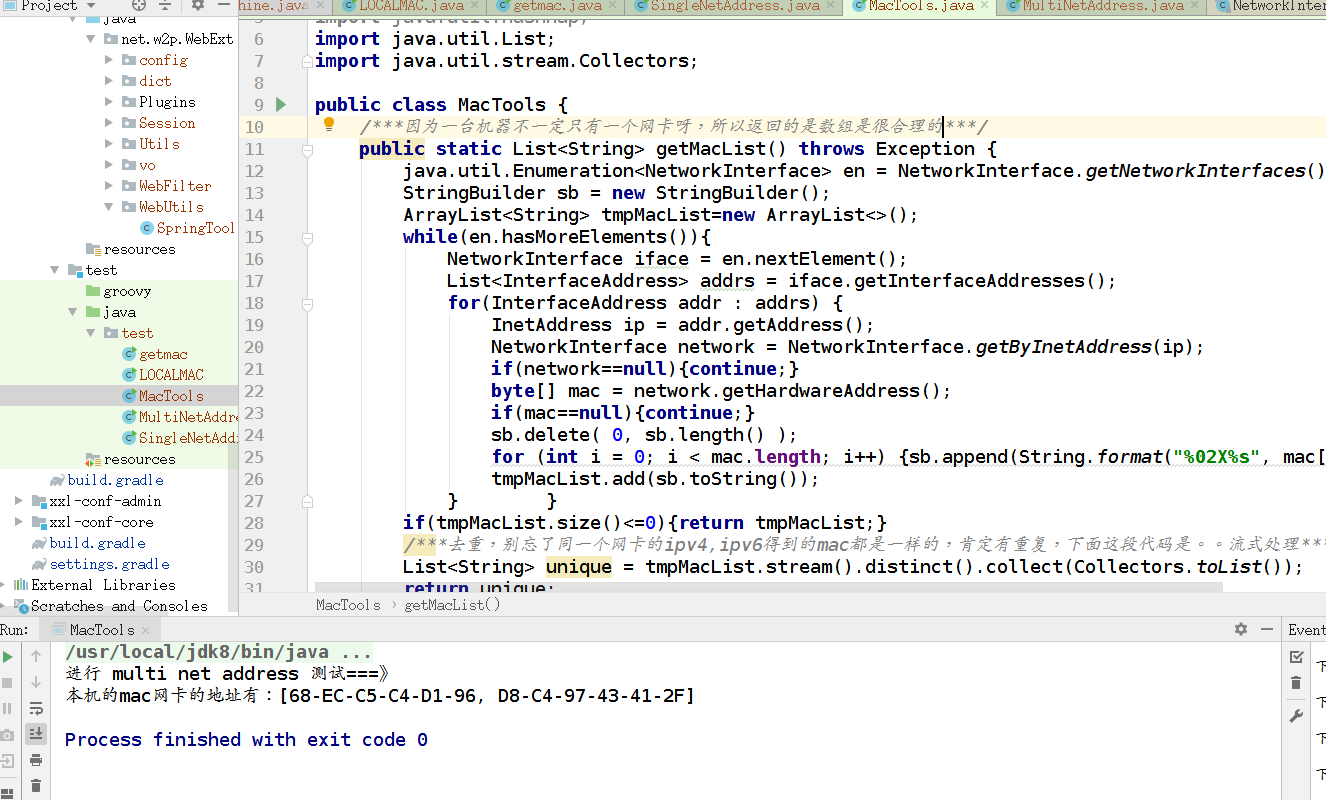Expand the WebFilter folder
The height and width of the screenshot is (800, 1326).
(x=110, y=186)
